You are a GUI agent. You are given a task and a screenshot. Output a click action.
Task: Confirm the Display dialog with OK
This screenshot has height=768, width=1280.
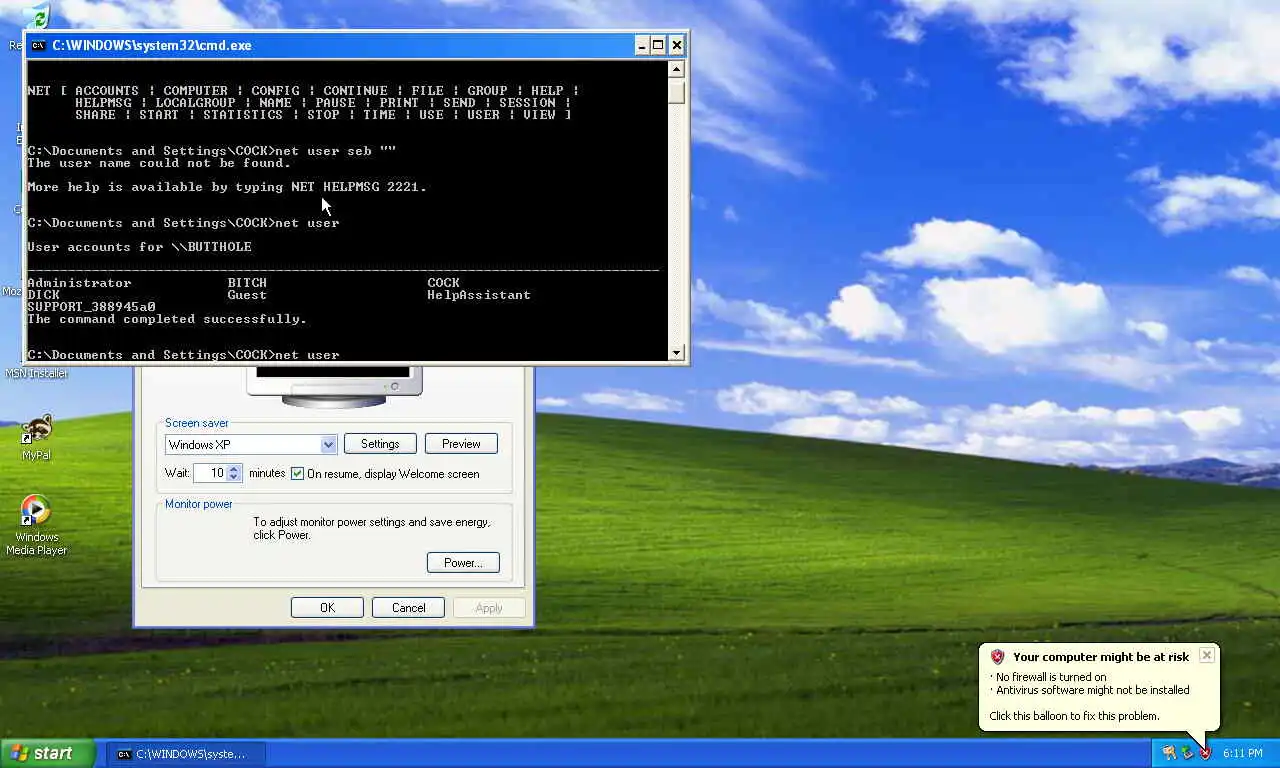pyautogui.click(x=327, y=608)
